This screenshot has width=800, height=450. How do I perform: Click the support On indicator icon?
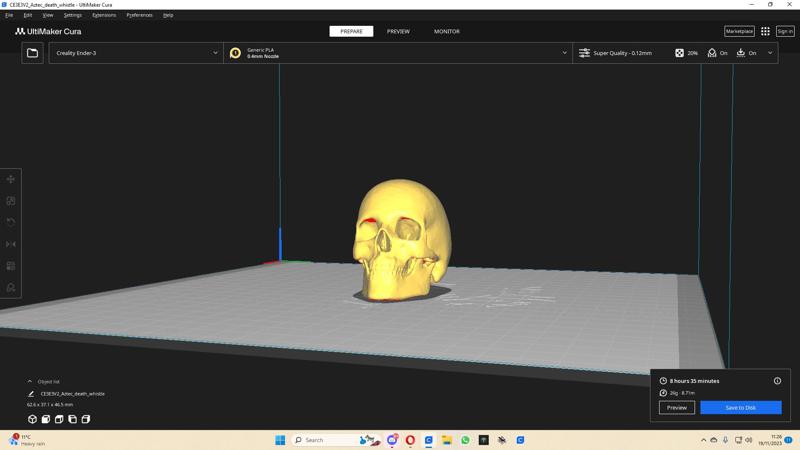click(x=712, y=53)
